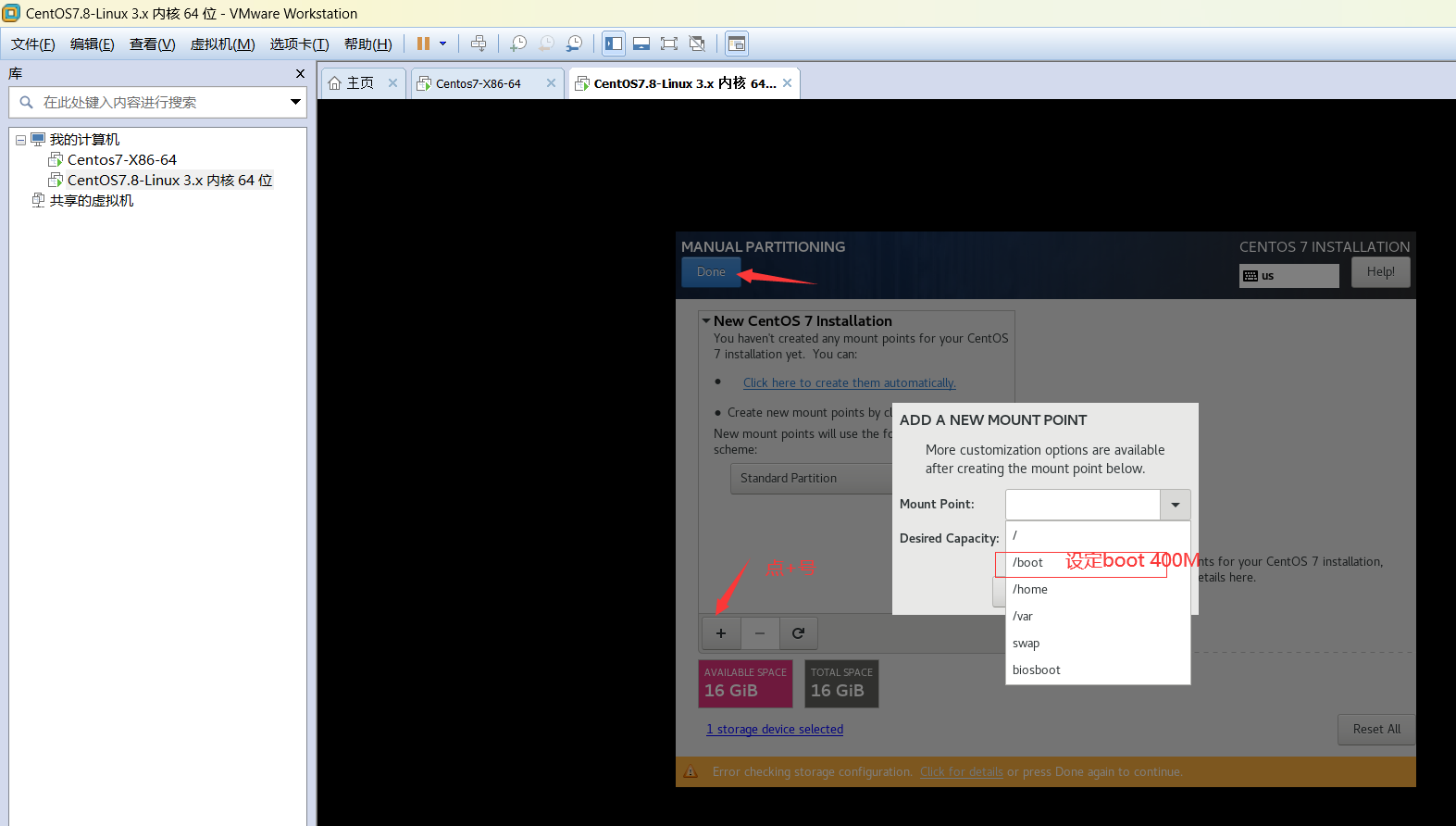This screenshot has width=1456, height=826.
Task: Click the library search field
Action: tap(148, 102)
